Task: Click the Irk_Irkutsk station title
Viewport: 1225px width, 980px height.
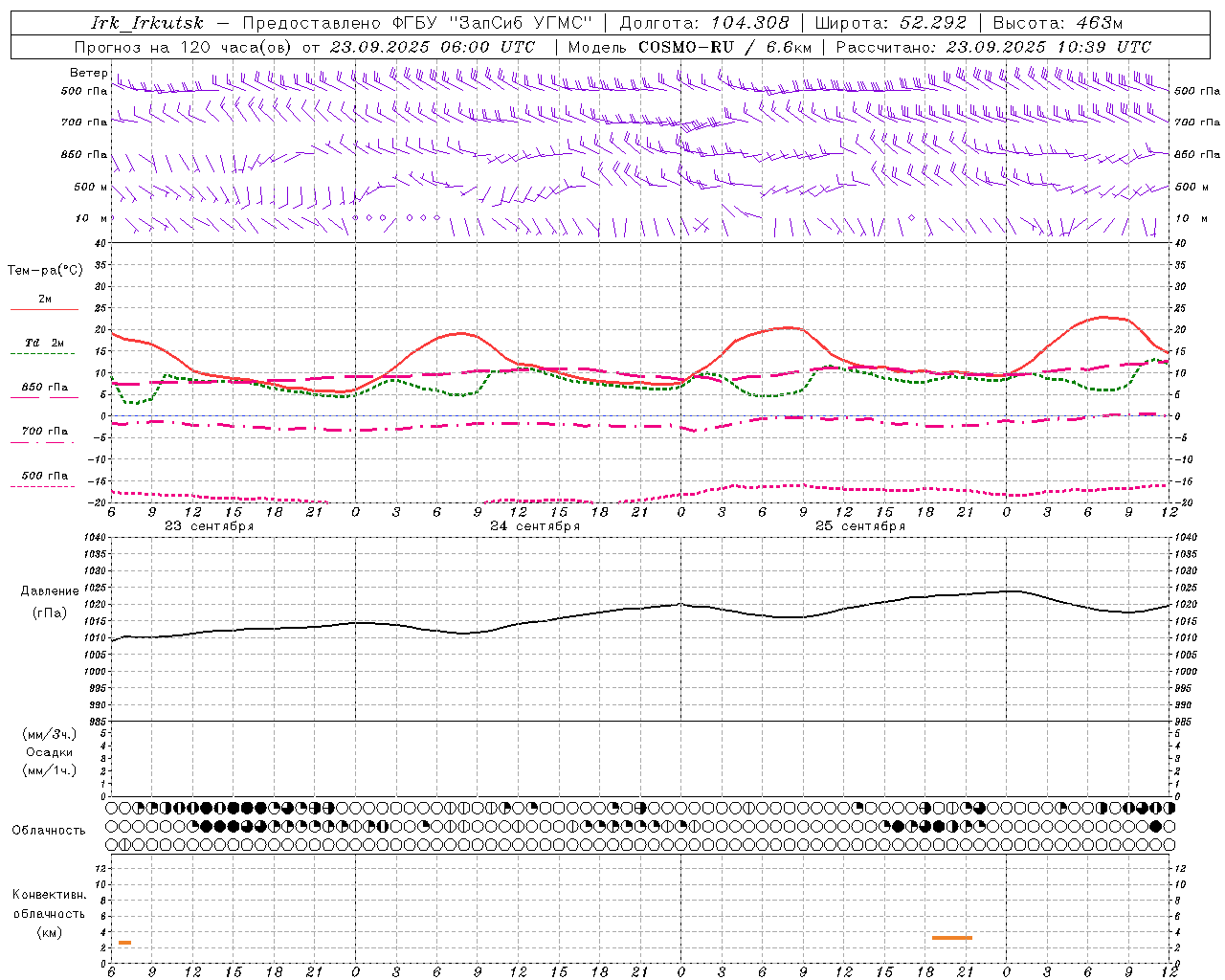Action: click(146, 23)
